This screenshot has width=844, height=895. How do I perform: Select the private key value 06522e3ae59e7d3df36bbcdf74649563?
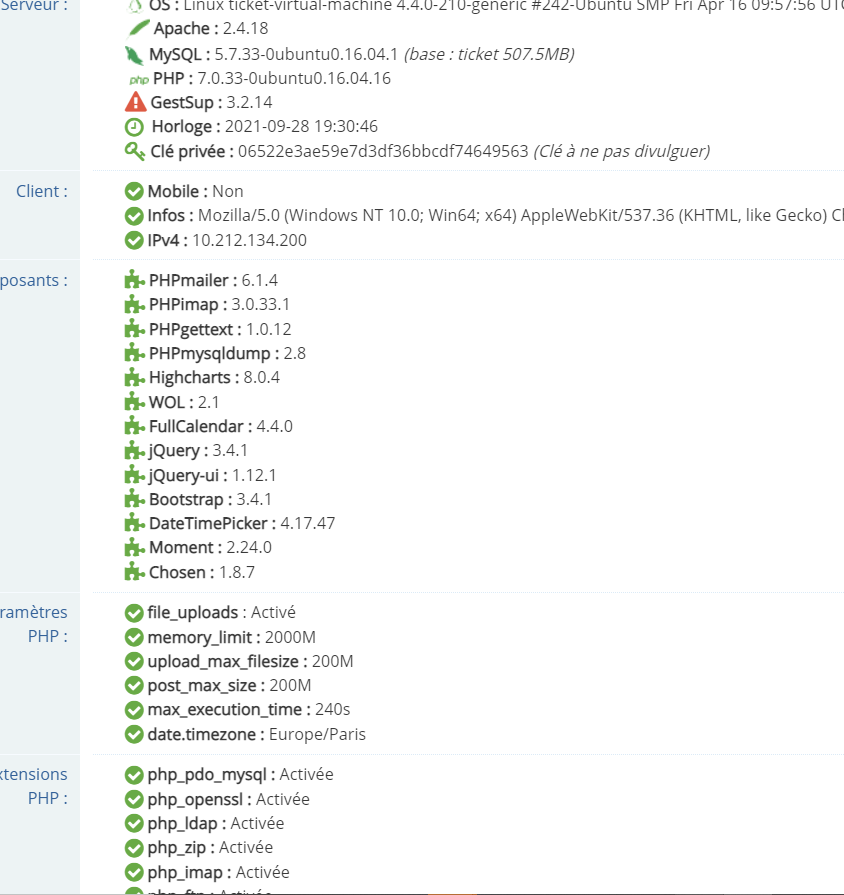(383, 151)
